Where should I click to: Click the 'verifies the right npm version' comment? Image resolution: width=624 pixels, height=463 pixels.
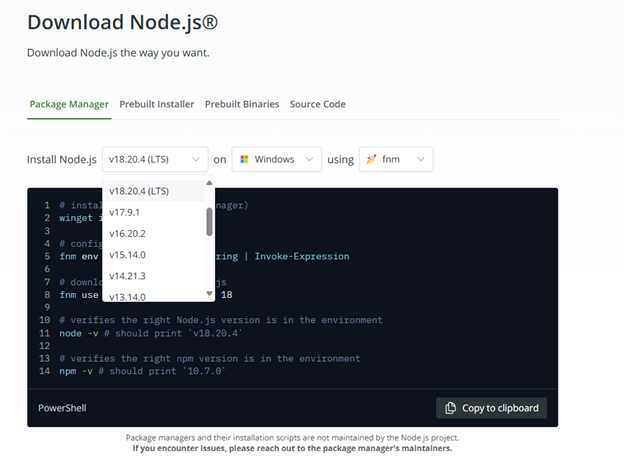210,358
